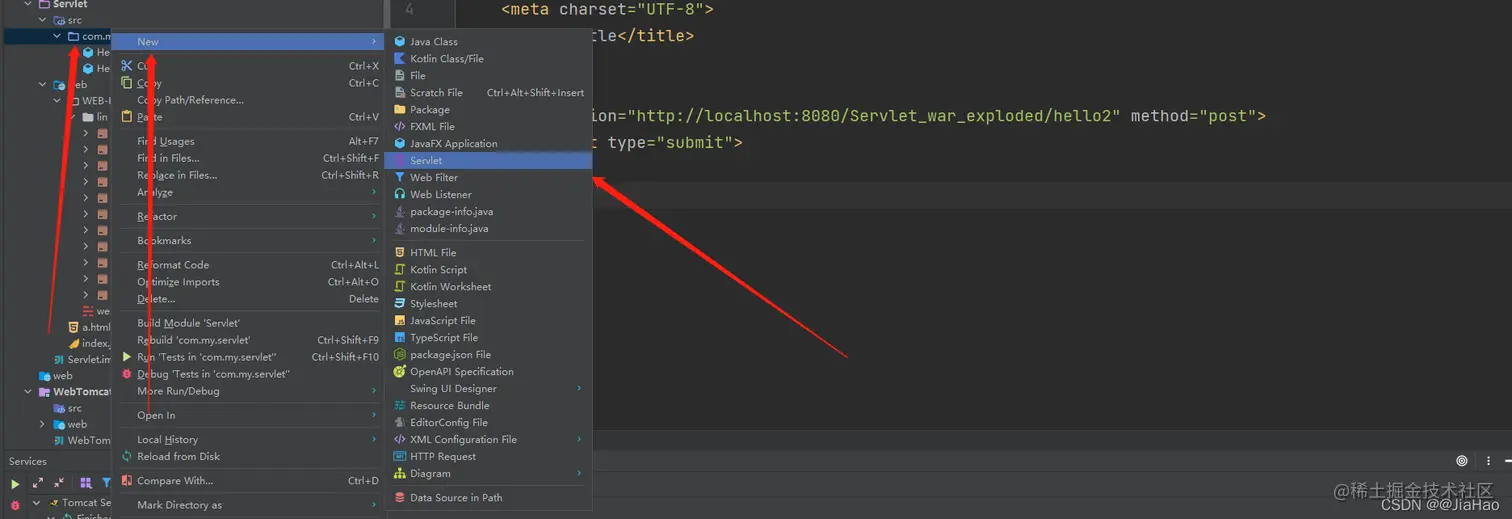Viewport: 1512px width, 519px height.
Task: Click the HTTP Request icon
Action: pos(400,457)
